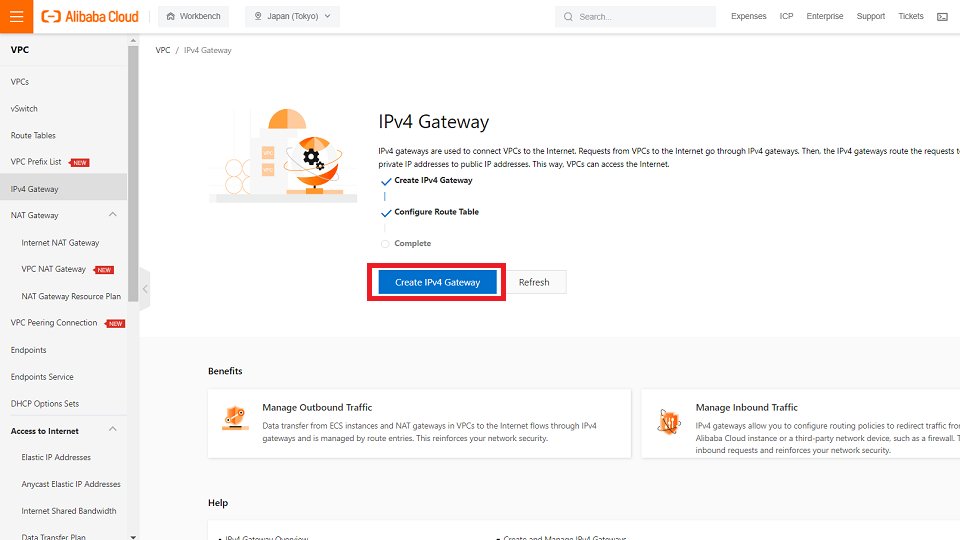
Task: Collapse the Access to Internet section
Action: 113,429
